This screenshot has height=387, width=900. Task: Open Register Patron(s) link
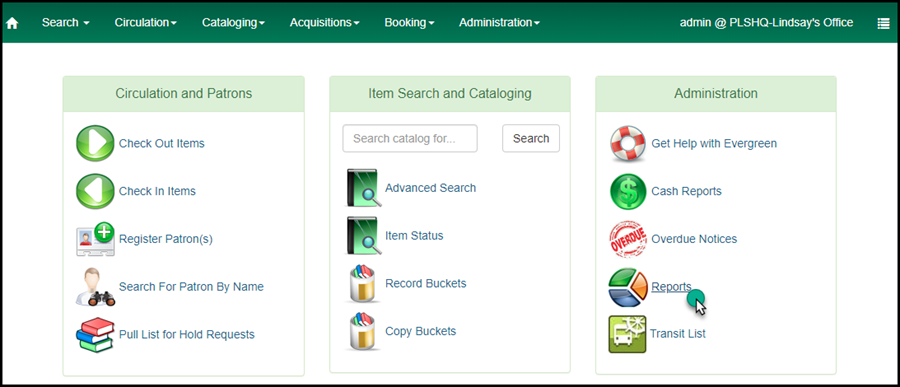click(166, 239)
